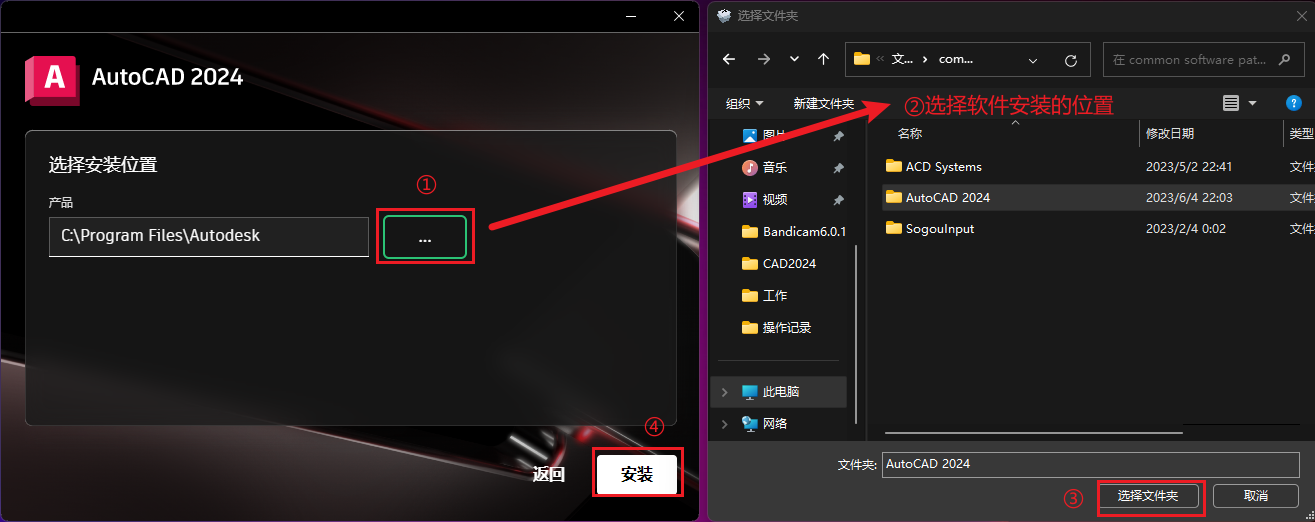The height and width of the screenshot is (522, 1315).
Task: Click the pin icon beside 音乐
Action: [838, 168]
